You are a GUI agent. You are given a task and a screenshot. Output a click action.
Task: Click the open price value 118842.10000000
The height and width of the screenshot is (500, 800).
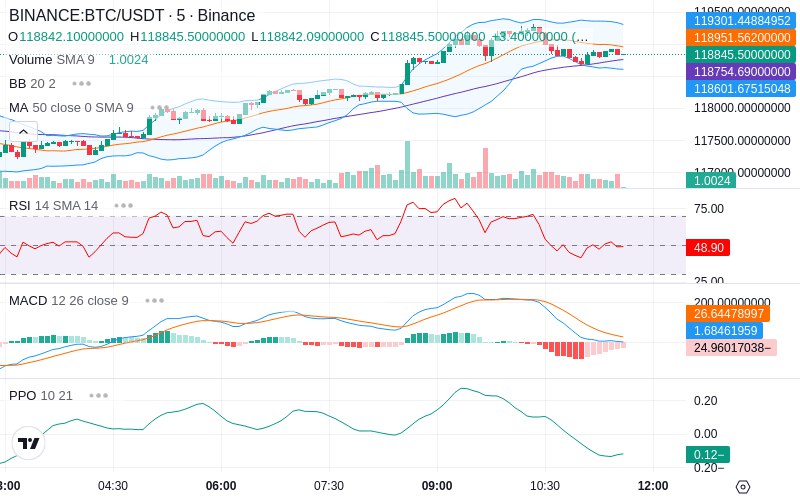(71, 37)
